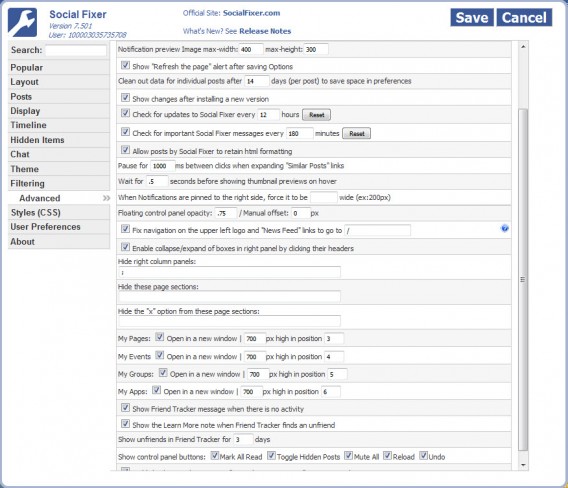The image size is (568, 488).
Task: Open the Release Notes link
Action: coord(265,31)
